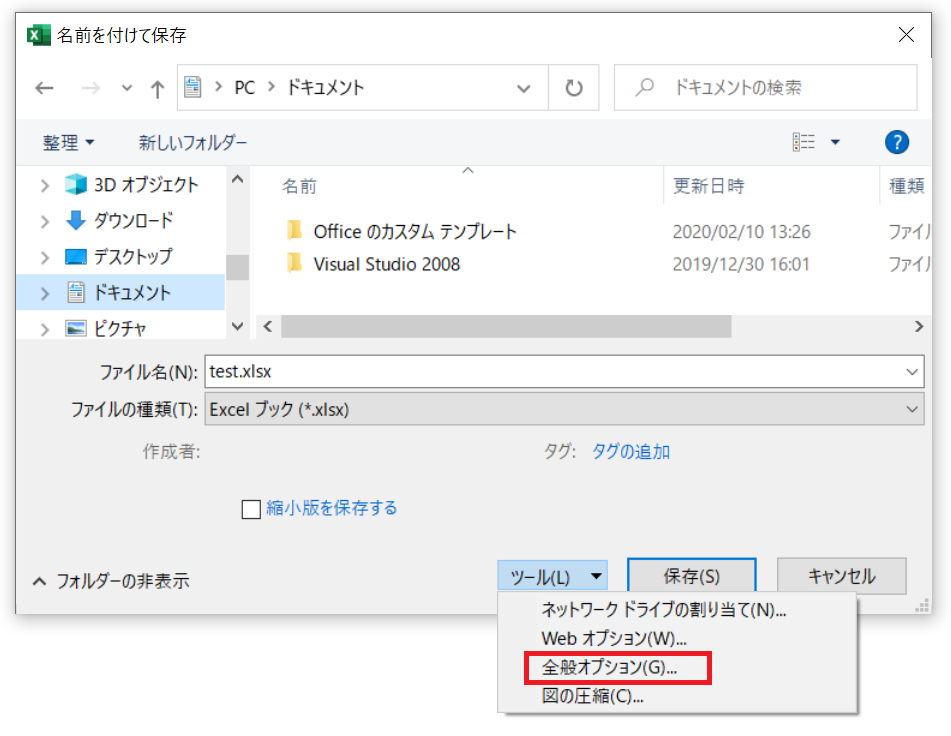
Task: Click the キャンセル button
Action: pyautogui.click(x=841, y=576)
